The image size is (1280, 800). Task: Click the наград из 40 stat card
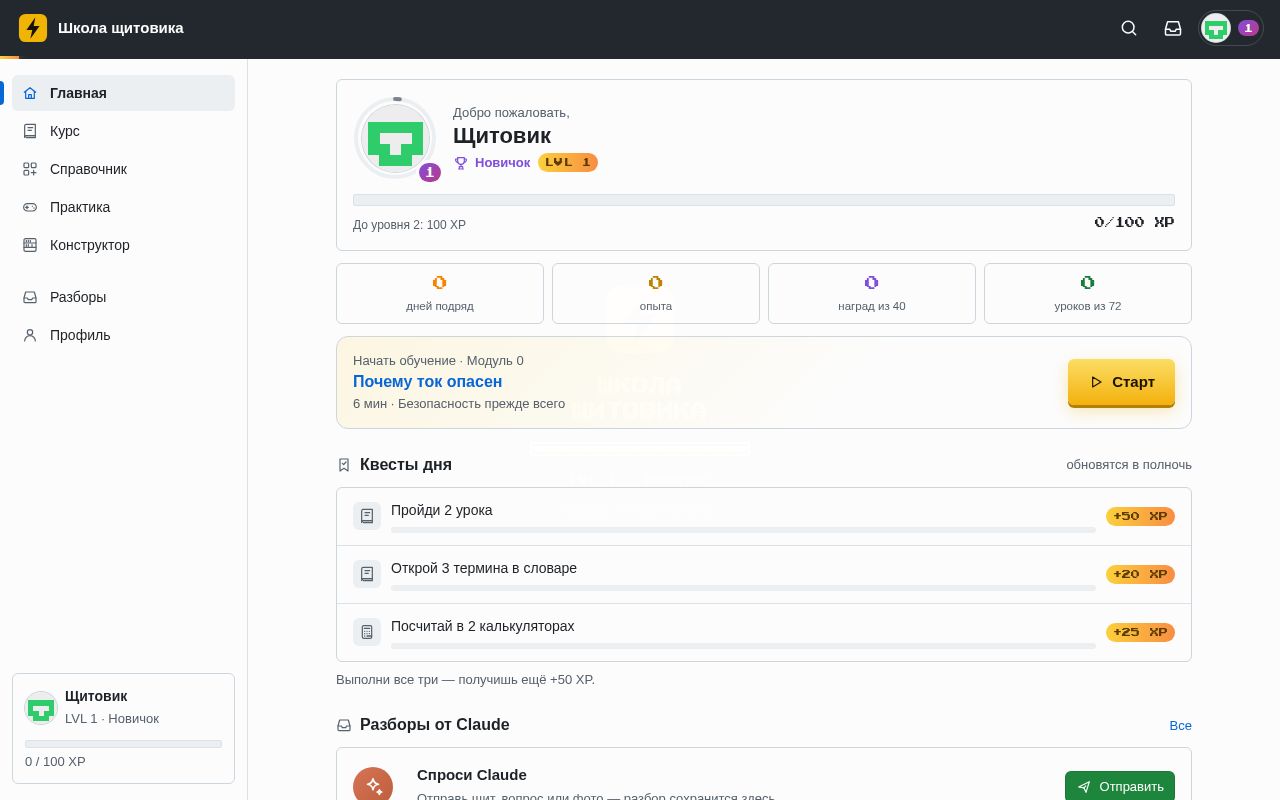(x=872, y=294)
